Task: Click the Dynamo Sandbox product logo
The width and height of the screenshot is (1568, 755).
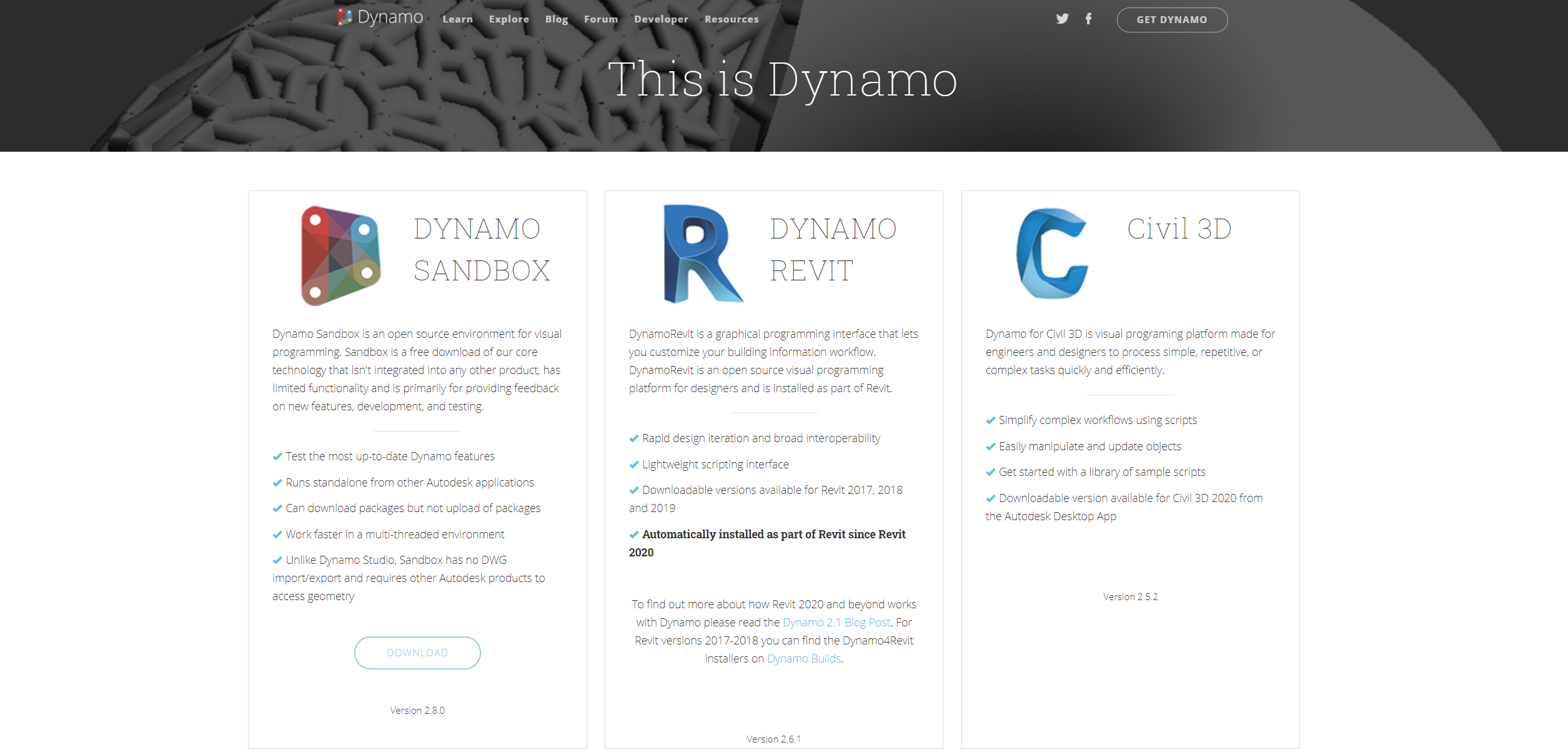Action: pos(340,255)
